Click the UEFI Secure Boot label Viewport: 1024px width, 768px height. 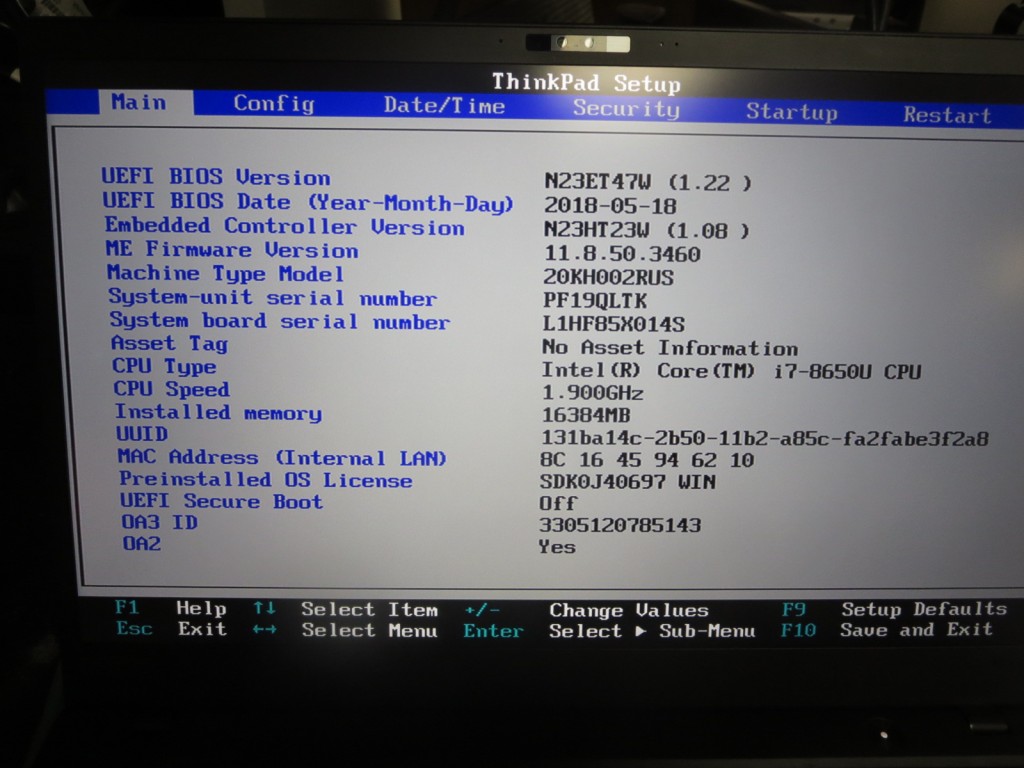coord(221,501)
